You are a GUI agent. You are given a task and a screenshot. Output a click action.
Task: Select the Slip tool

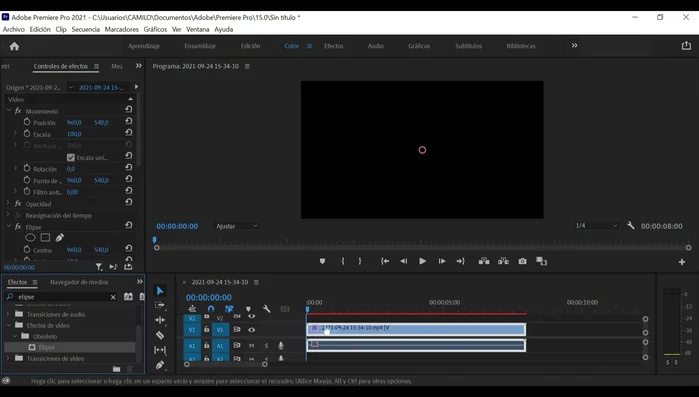click(160, 350)
